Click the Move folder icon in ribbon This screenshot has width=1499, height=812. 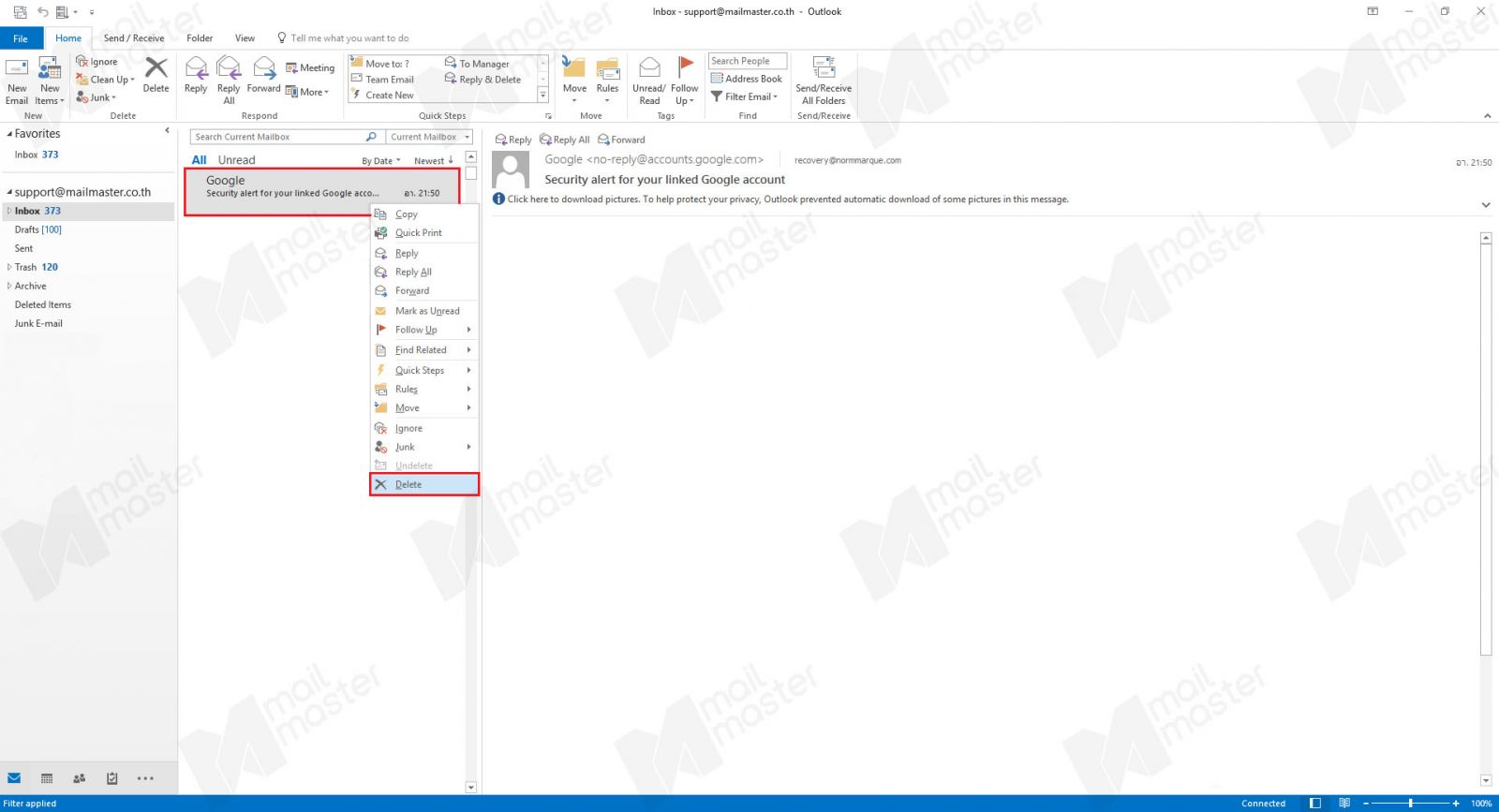point(574,79)
